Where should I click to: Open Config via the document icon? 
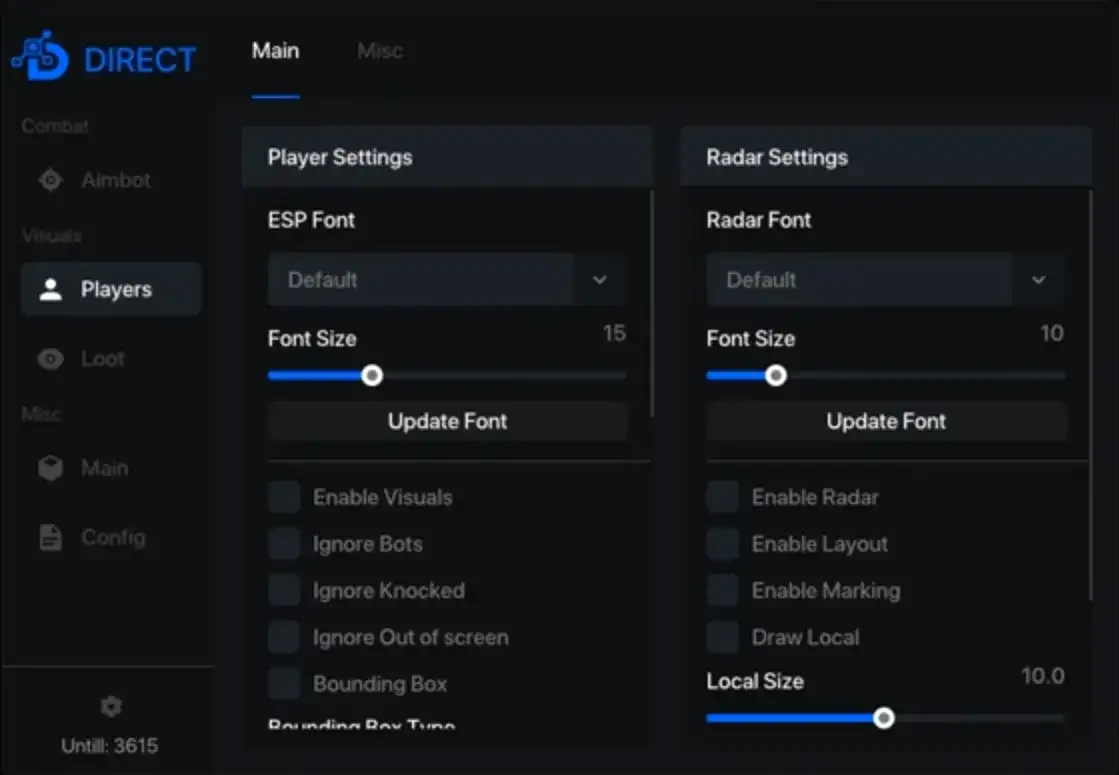coord(50,538)
